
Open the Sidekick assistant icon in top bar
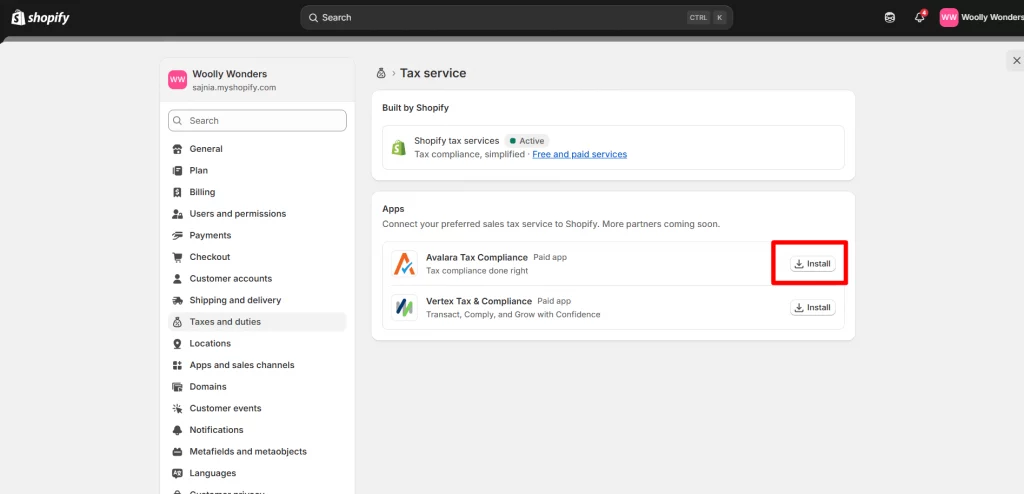[889, 18]
